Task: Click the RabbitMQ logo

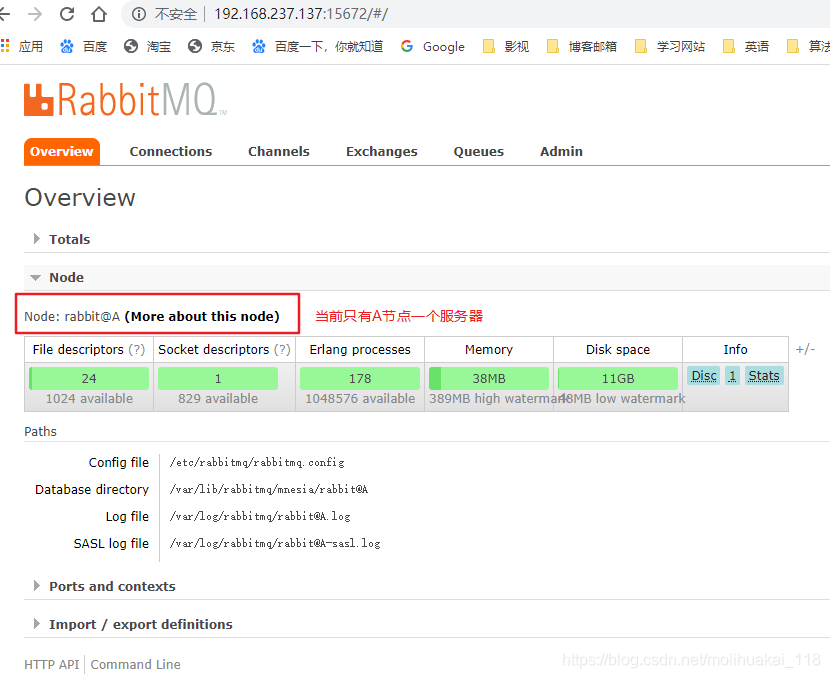Action: coord(125,99)
